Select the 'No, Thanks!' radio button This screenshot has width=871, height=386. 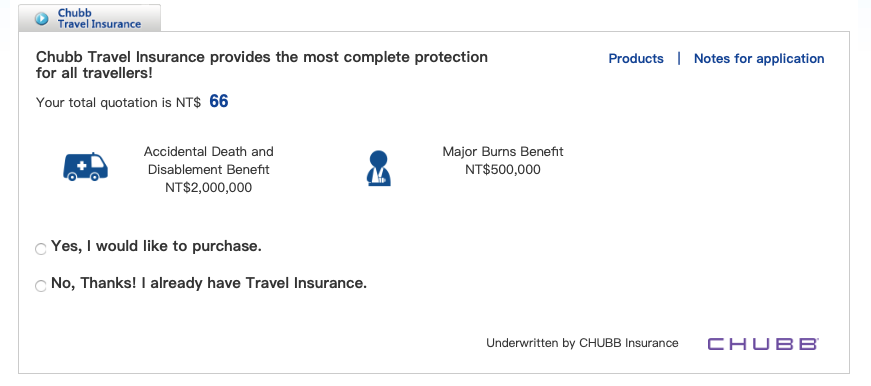(41, 285)
